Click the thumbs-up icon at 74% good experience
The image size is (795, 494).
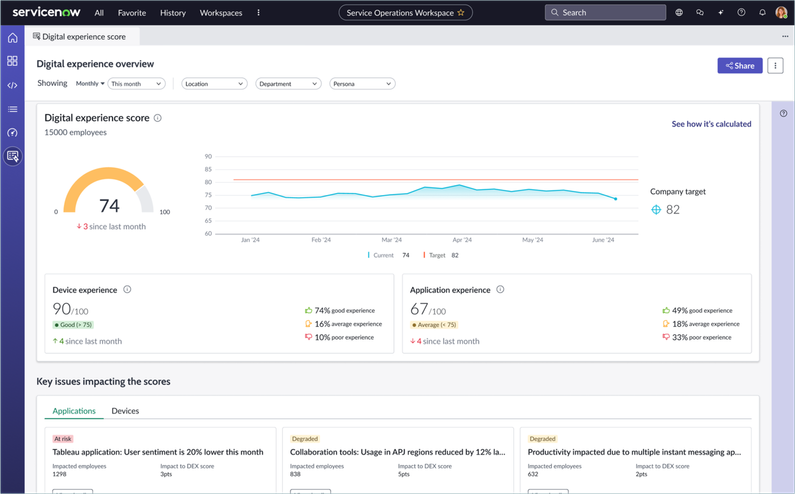pyautogui.click(x=308, y=310)
